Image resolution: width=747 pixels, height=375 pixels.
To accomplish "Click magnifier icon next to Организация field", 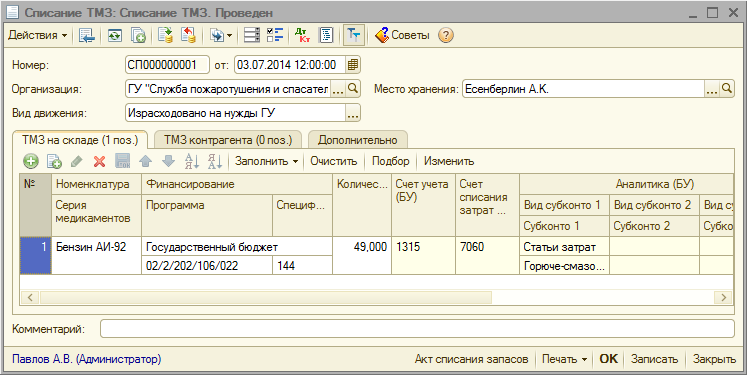I will pos(353,89).
